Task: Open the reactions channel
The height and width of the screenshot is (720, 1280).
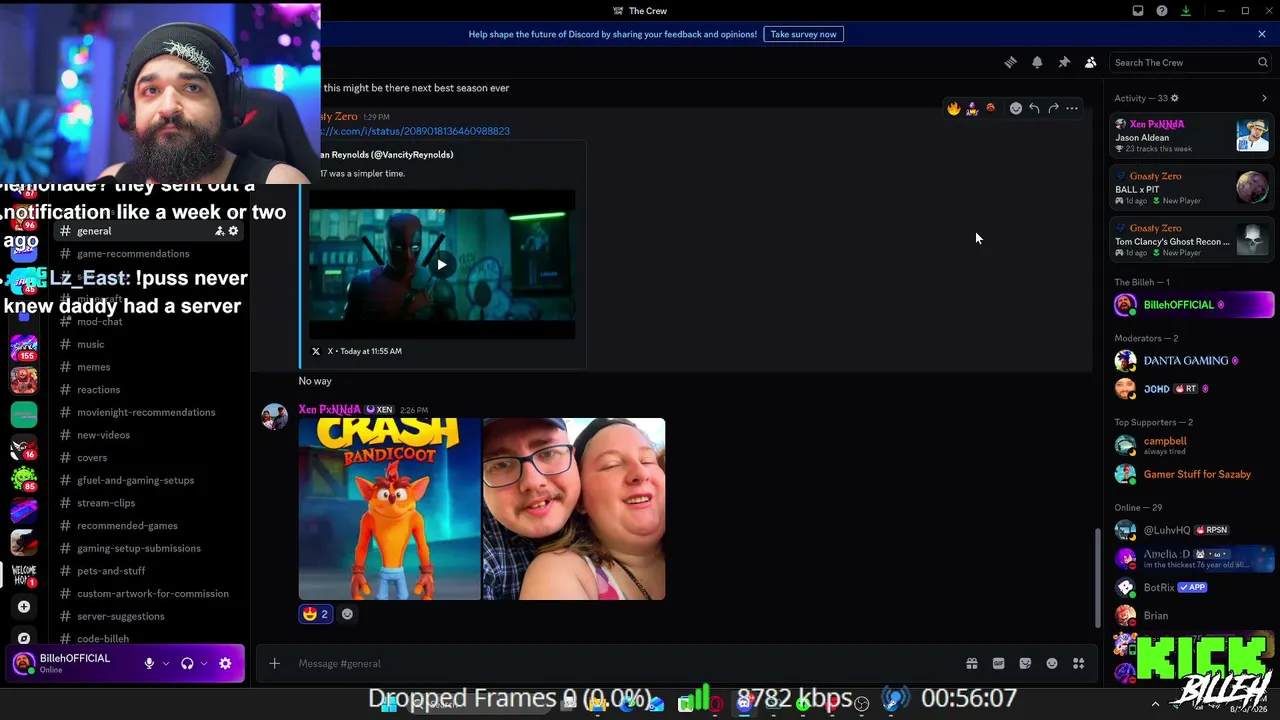Action: point(148,390)
